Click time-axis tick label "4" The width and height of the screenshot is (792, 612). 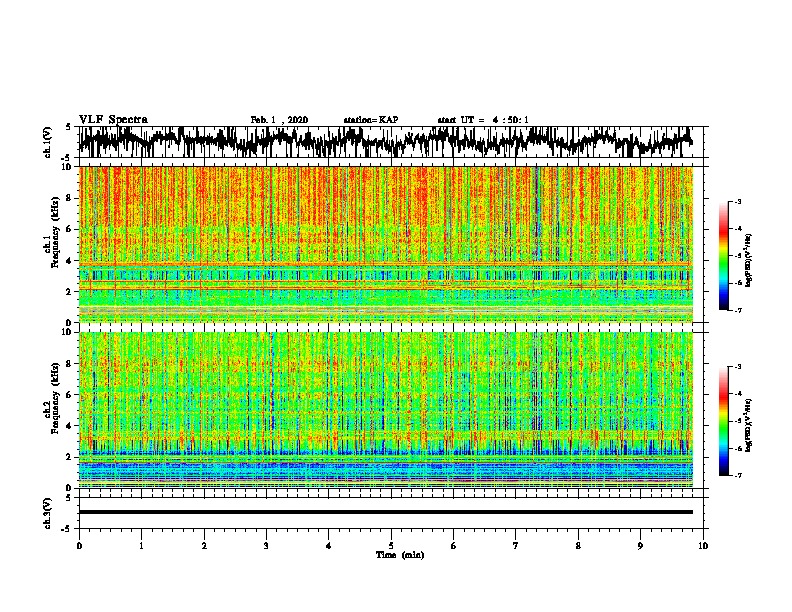[329, 546]
